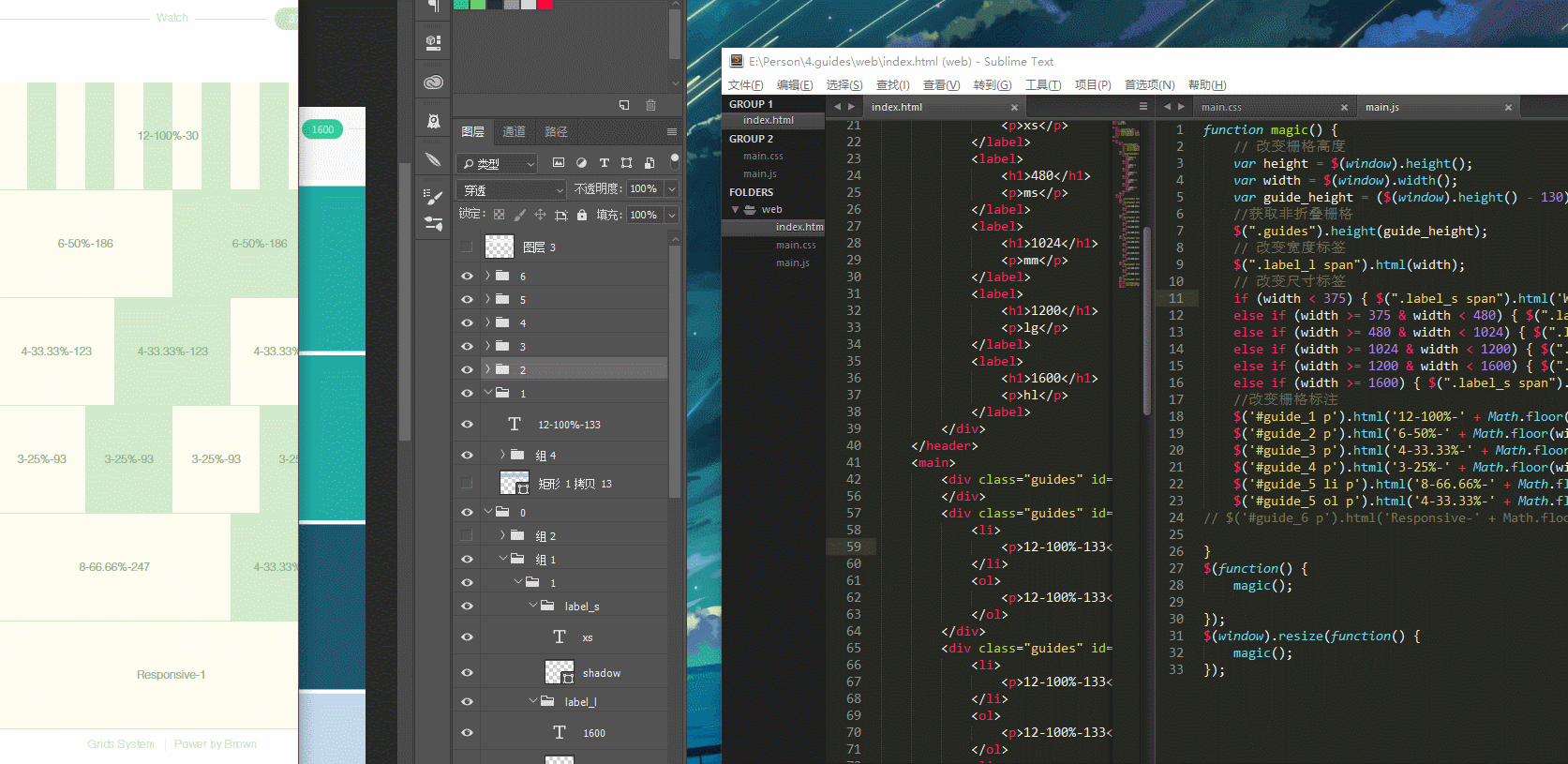
Task: Open the Brush Presets panel icon
Action: (x=433, y=224)
